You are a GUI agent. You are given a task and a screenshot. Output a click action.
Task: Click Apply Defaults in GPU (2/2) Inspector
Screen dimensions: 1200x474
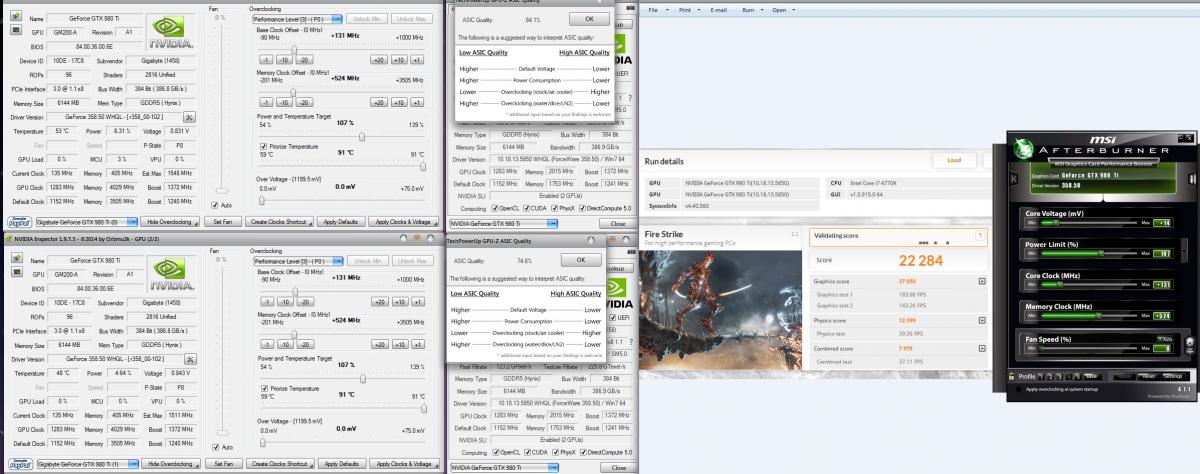(342, 463)
